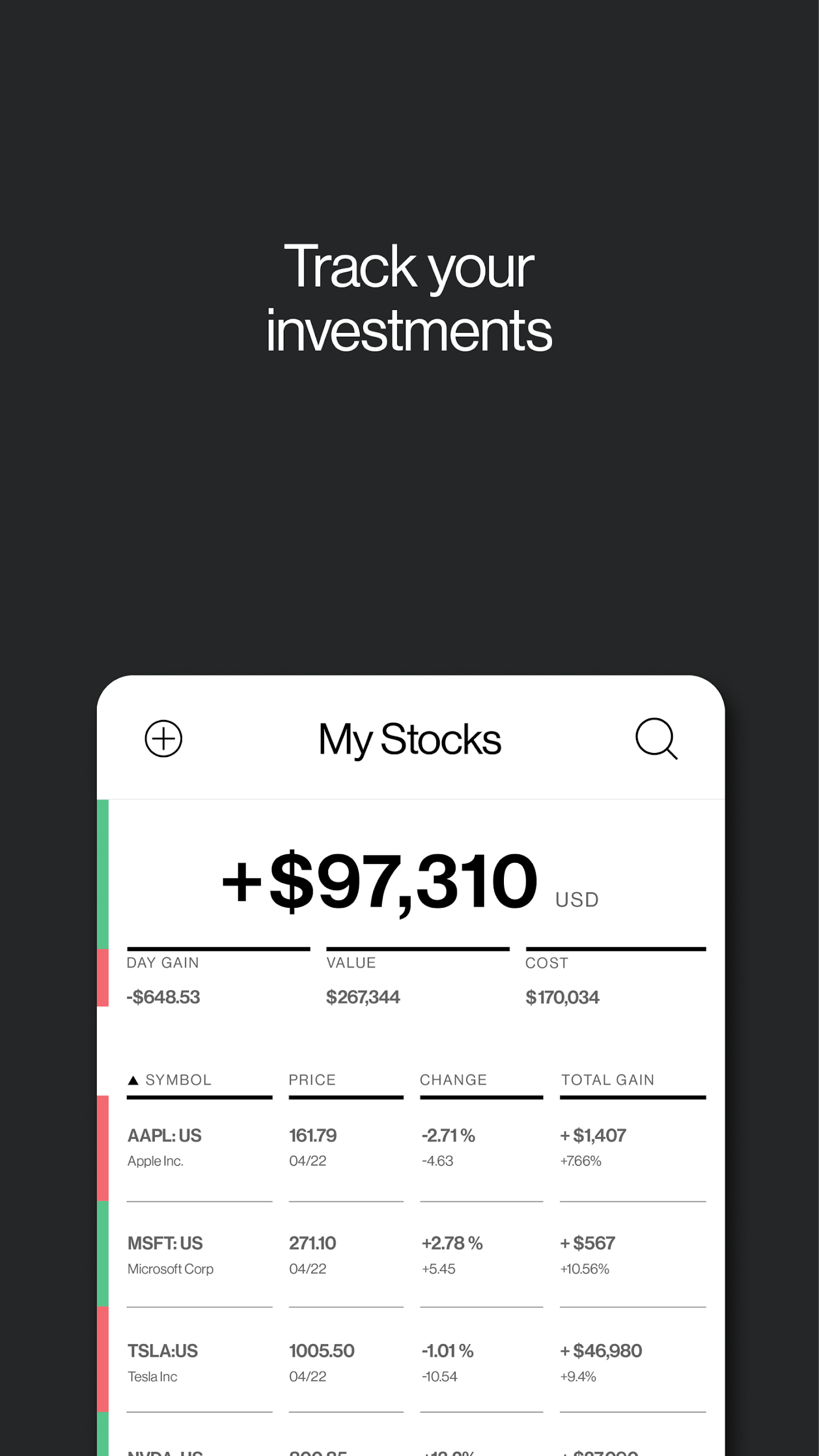Tap the COST summary of $170,034
Screen dimensions: 819x1456
[x=562, y=997]
